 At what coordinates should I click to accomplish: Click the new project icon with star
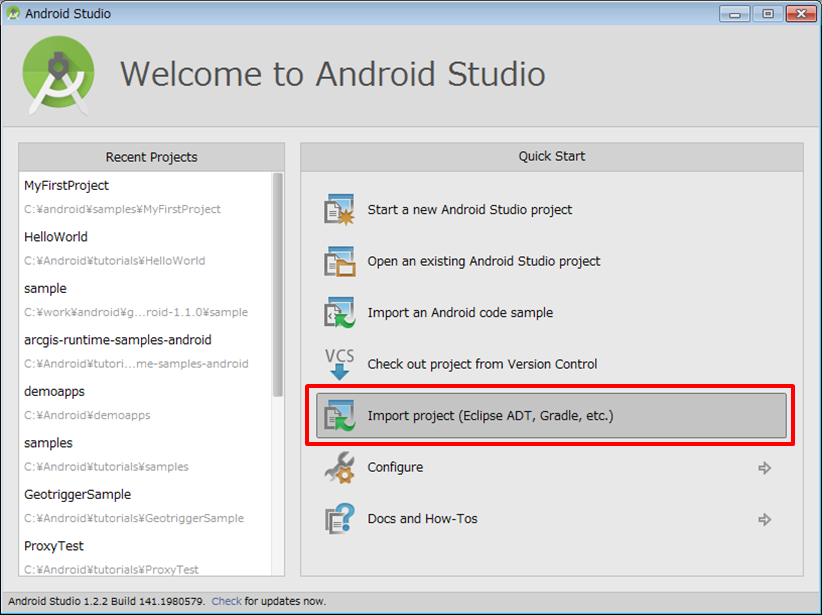pos(339,210)
